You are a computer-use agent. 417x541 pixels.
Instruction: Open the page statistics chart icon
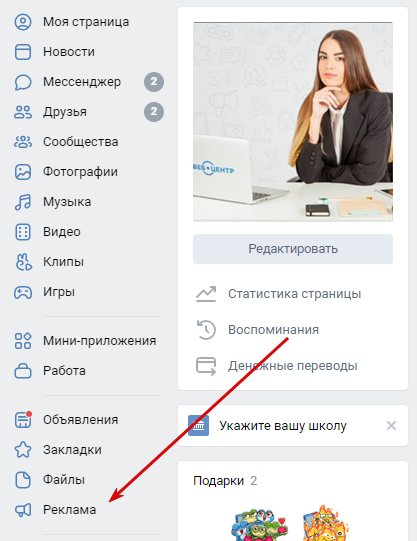(x=206, y=294)
